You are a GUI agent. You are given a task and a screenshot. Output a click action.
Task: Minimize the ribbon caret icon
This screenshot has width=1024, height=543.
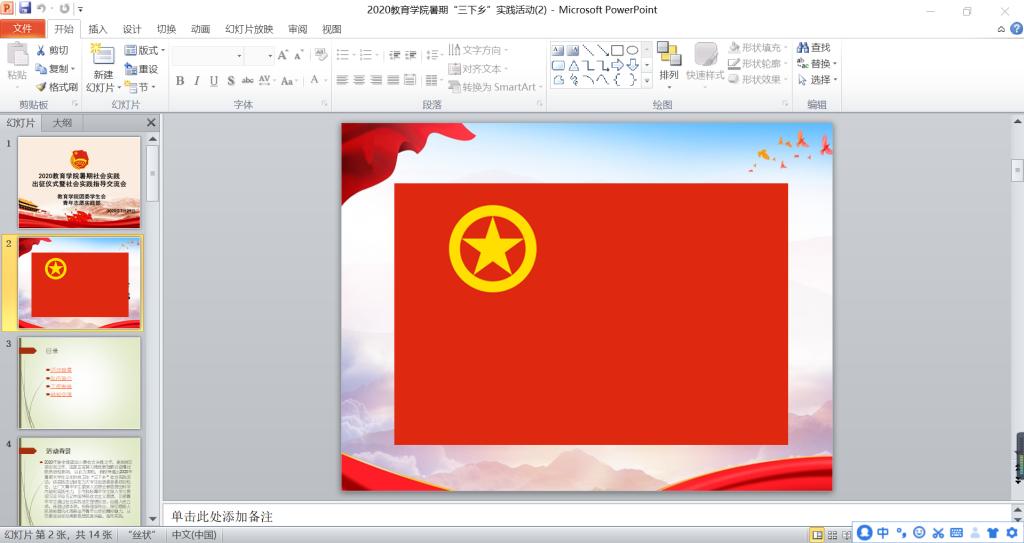point(1001,29)
